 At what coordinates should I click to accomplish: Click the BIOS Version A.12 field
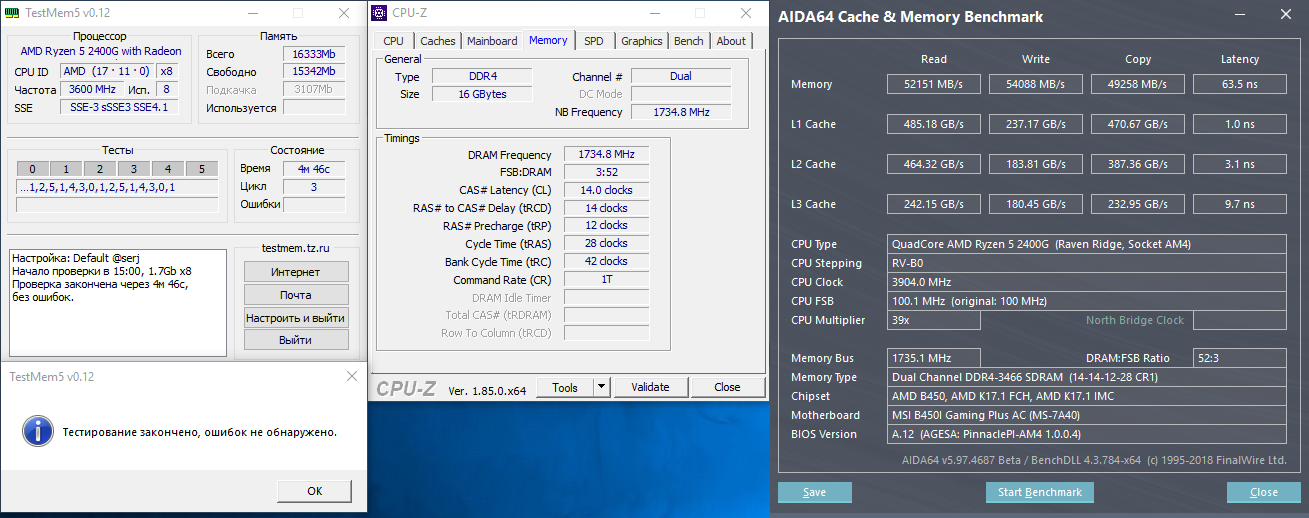tap(1087, 434)
